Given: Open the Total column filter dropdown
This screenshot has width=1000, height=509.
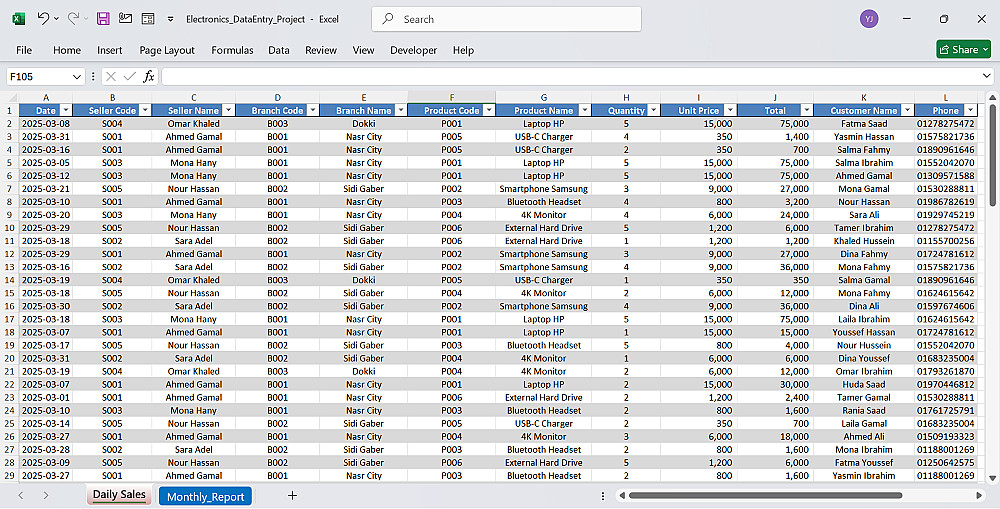Looking at the screenshot, I should coord(806,110).
